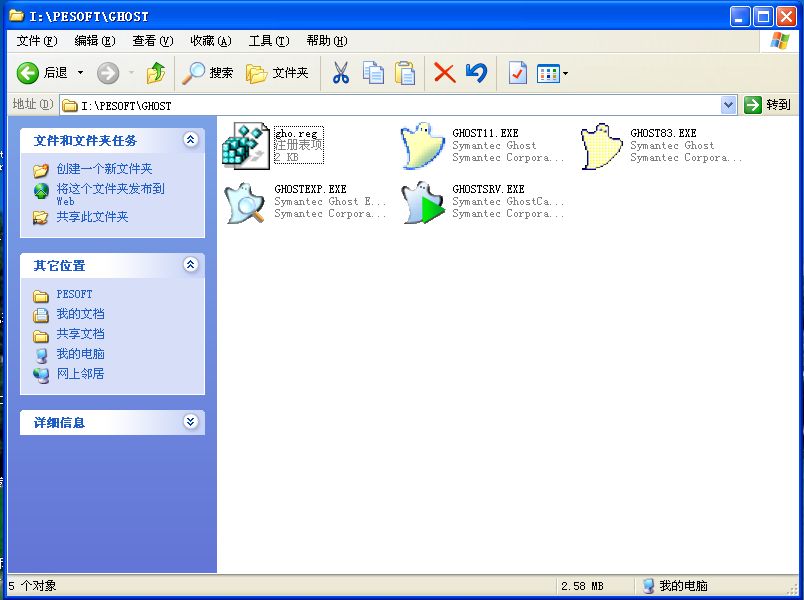Image resolution: width=804 pixels, height=600 pixels.
Task: Click 将这个文件夹发布到 Web link
Action: click(110, 194)
